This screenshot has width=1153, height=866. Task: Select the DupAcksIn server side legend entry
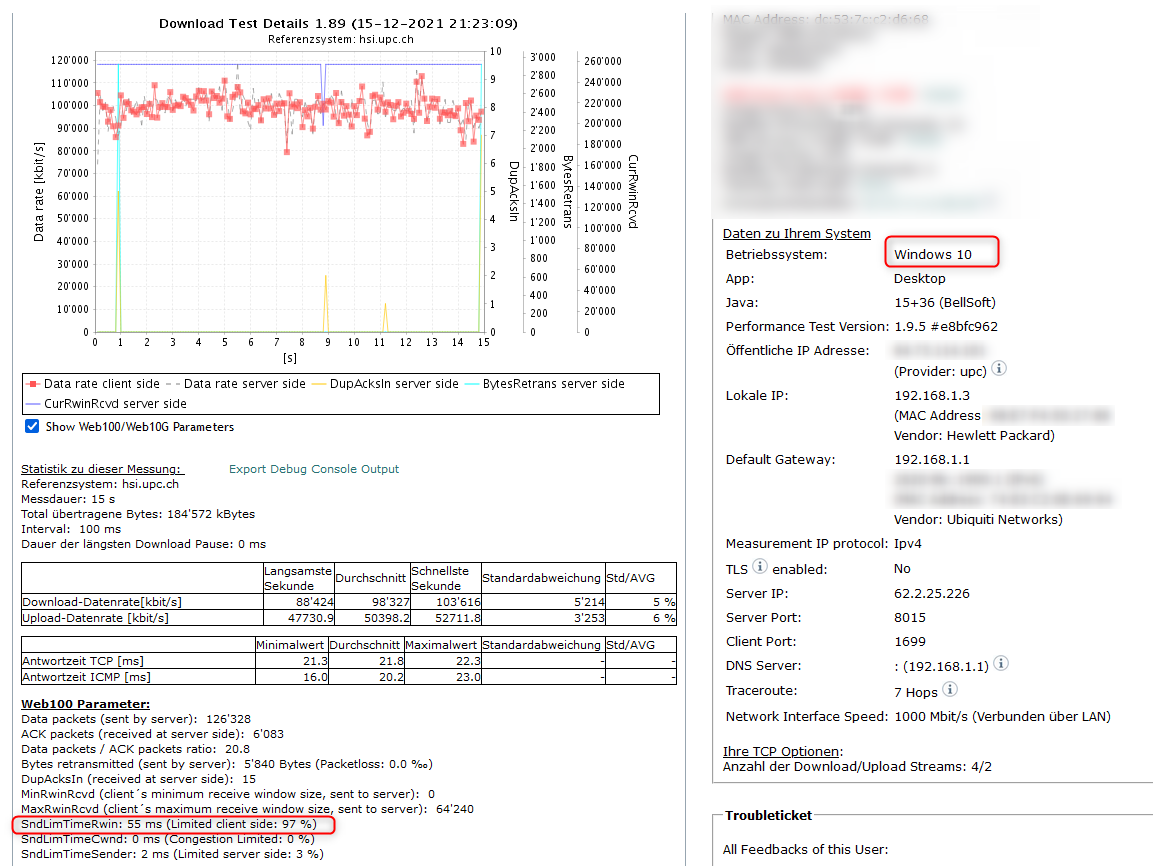pos(394,384)
